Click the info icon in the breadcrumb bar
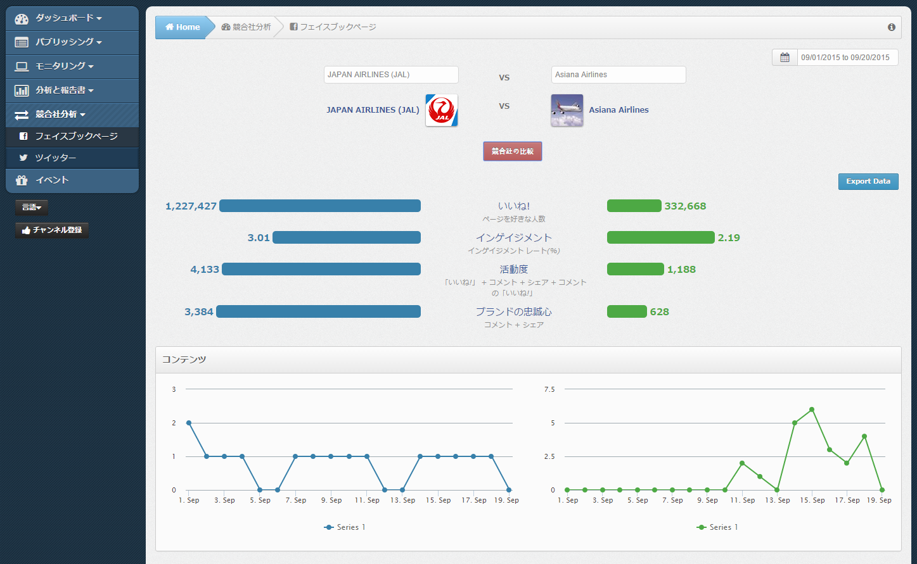917x564 pixels. [x=891, y=27]
